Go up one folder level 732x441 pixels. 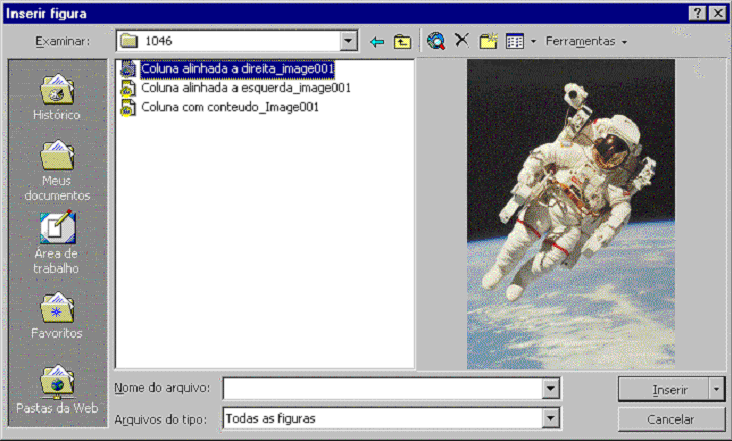tap(402, 42)
